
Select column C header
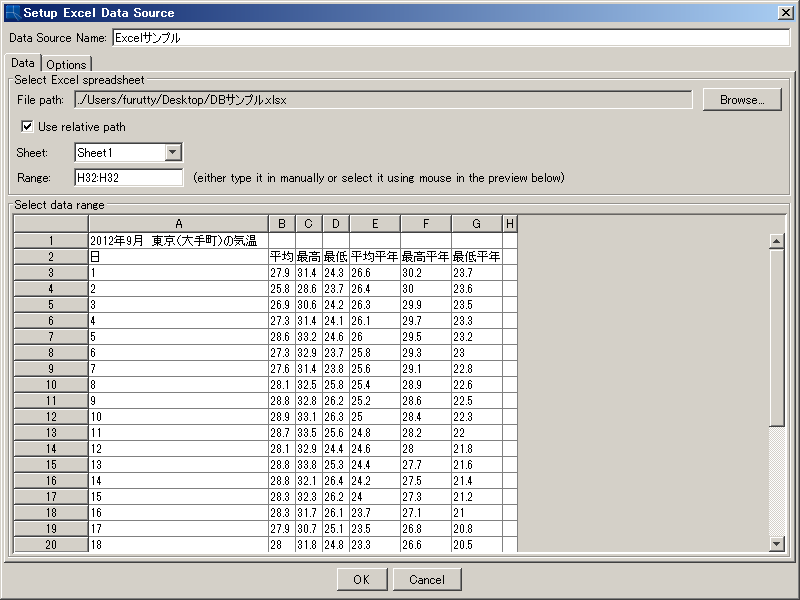pyautogui.click(x=309, y=223)
